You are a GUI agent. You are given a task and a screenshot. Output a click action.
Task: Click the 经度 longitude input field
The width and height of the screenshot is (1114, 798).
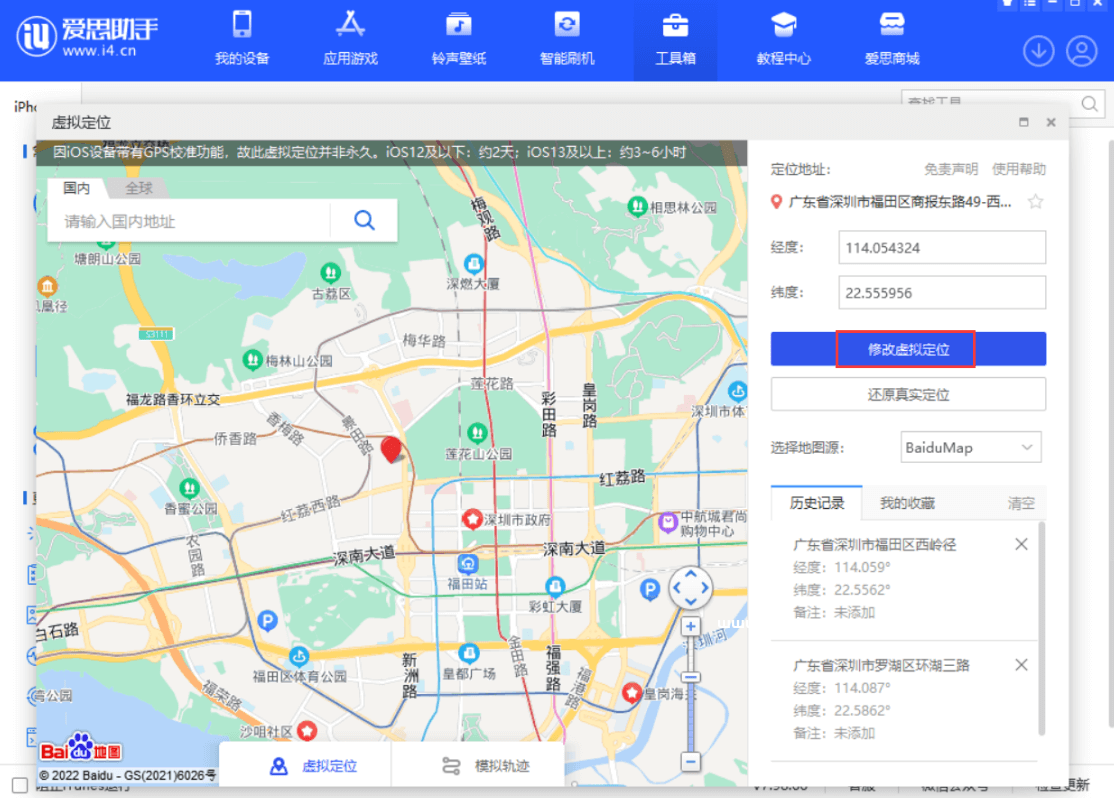941,247
